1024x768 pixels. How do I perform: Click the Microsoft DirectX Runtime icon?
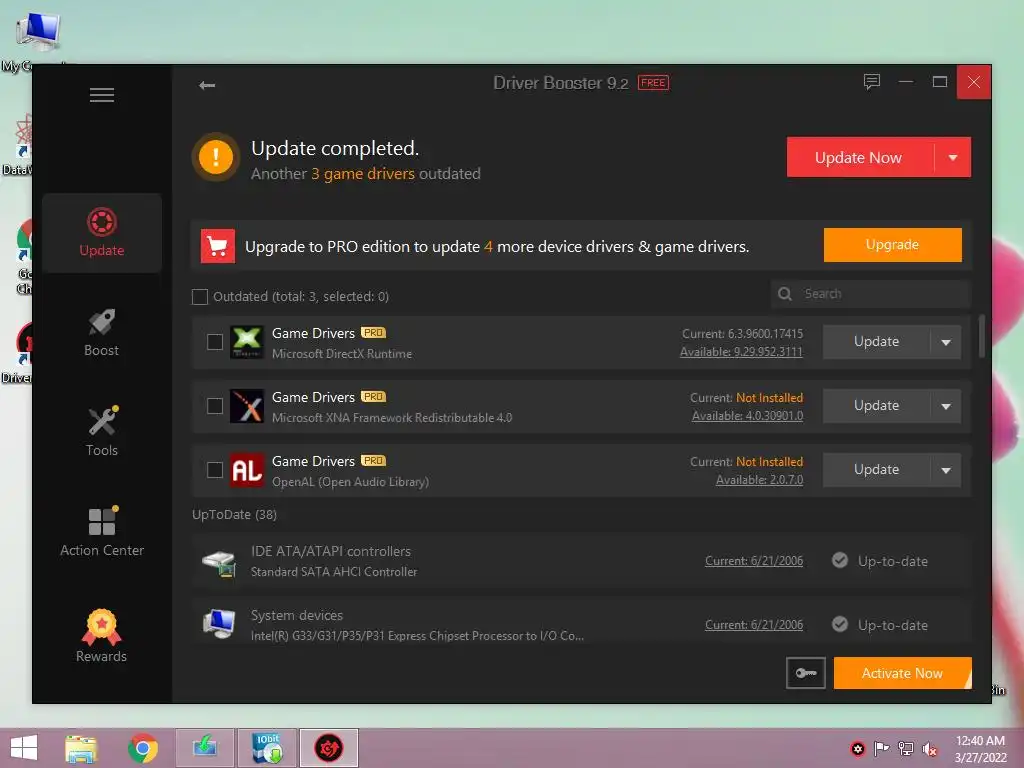[247, 342]
